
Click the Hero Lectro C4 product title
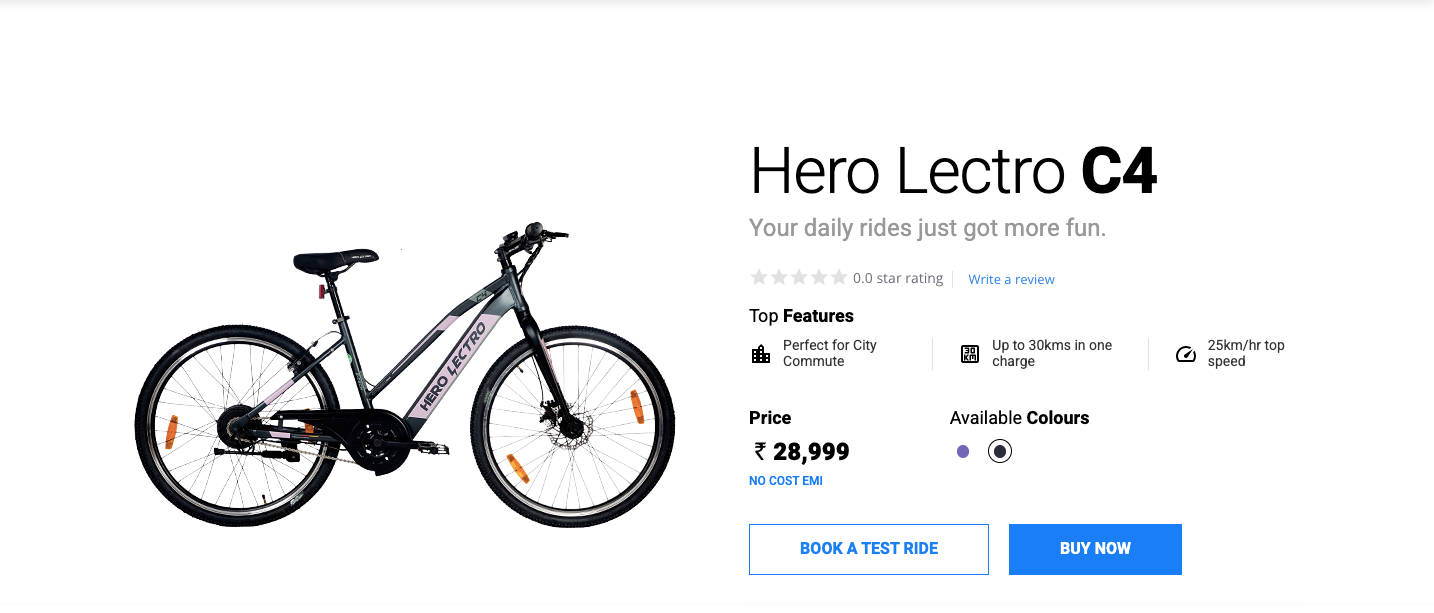[x=953, y=172]
